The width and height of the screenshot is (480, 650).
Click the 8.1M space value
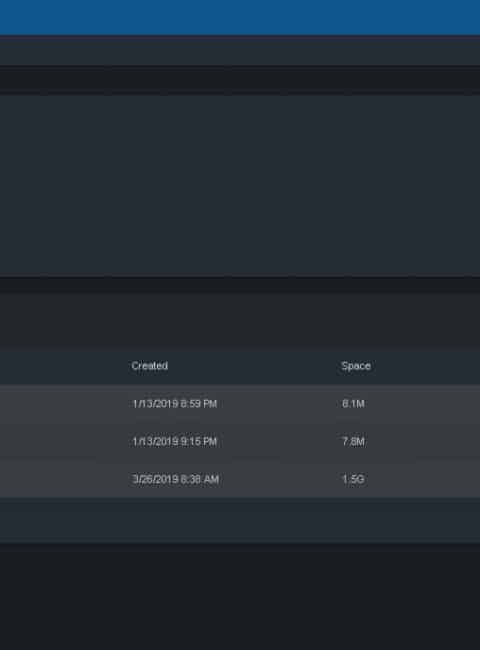(353, 403)
